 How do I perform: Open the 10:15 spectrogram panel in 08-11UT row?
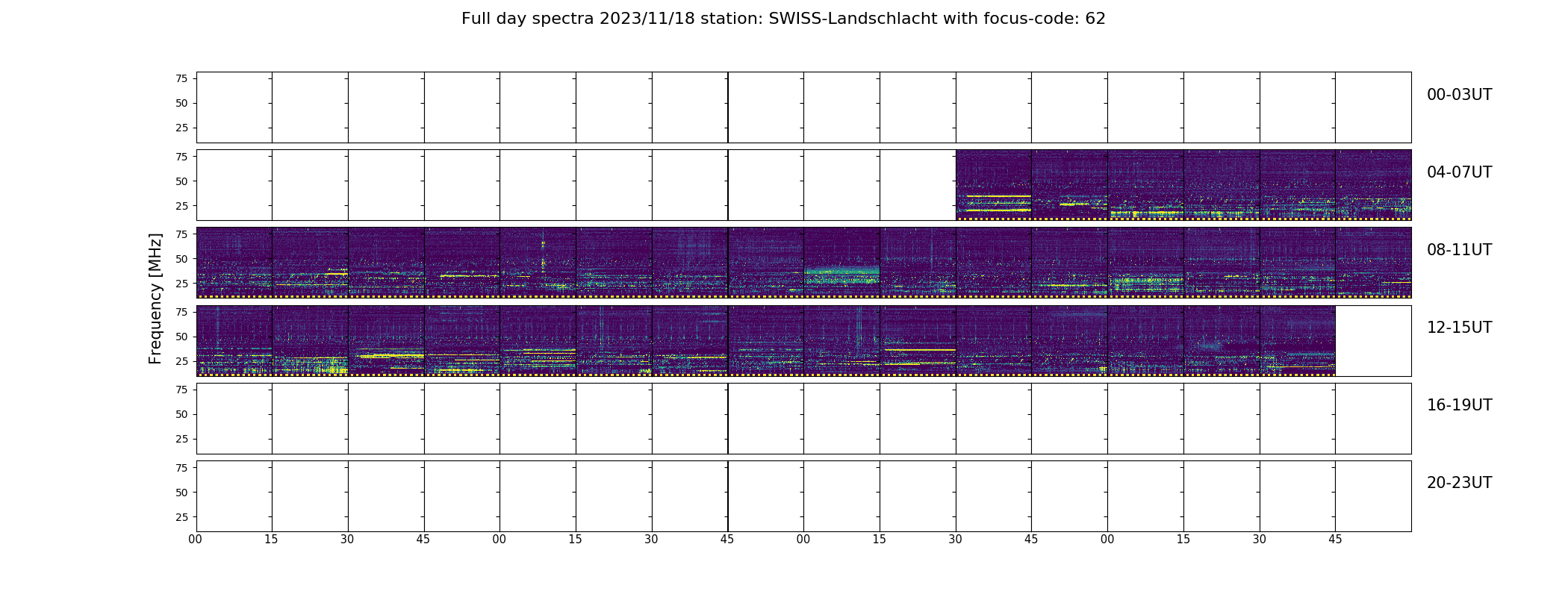coord(918,263)
